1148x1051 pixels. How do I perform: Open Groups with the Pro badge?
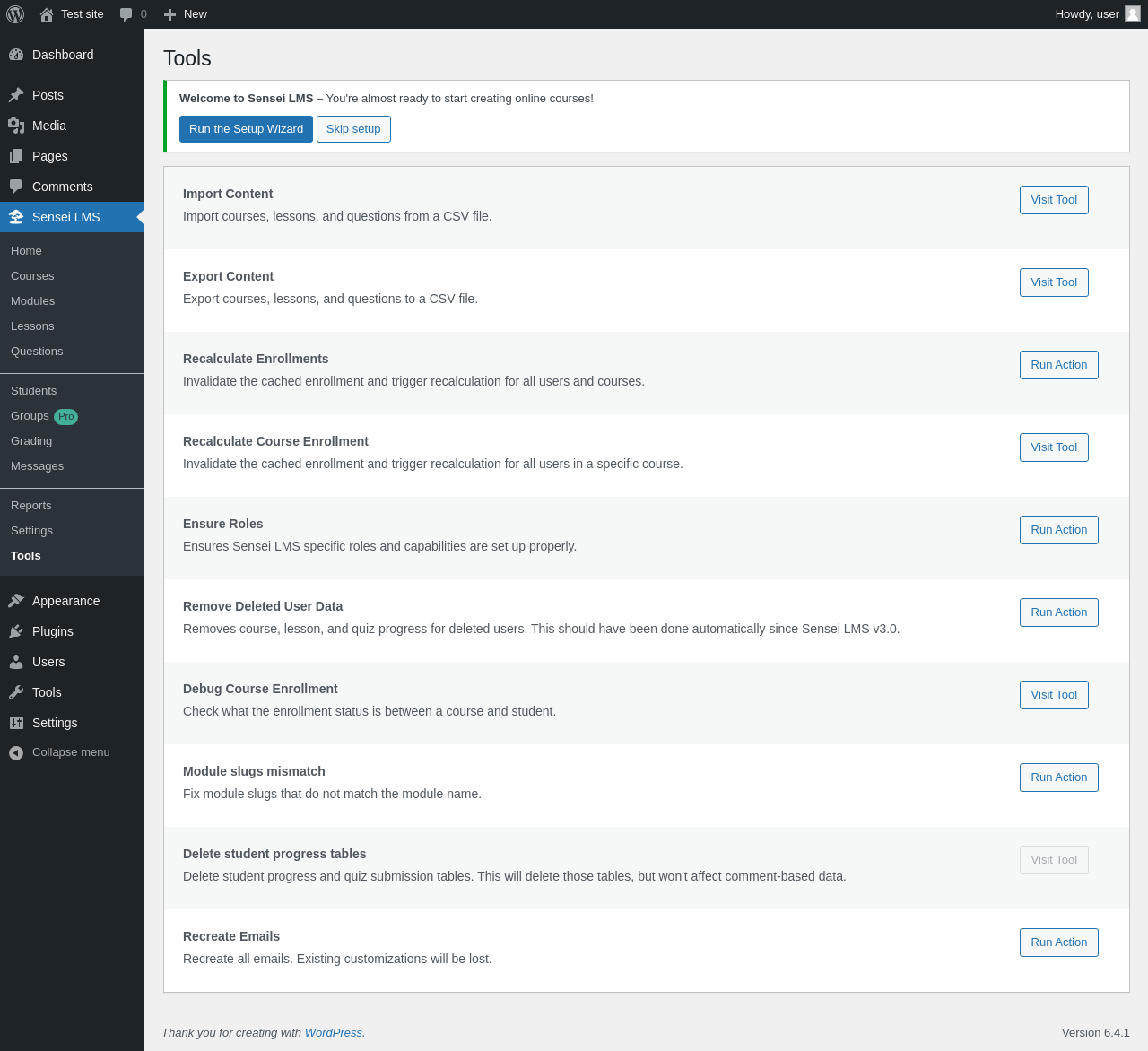click(72, 416)
